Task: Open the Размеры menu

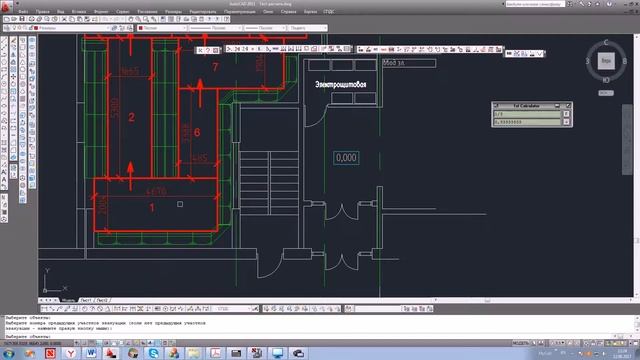Action: point(173,12)
